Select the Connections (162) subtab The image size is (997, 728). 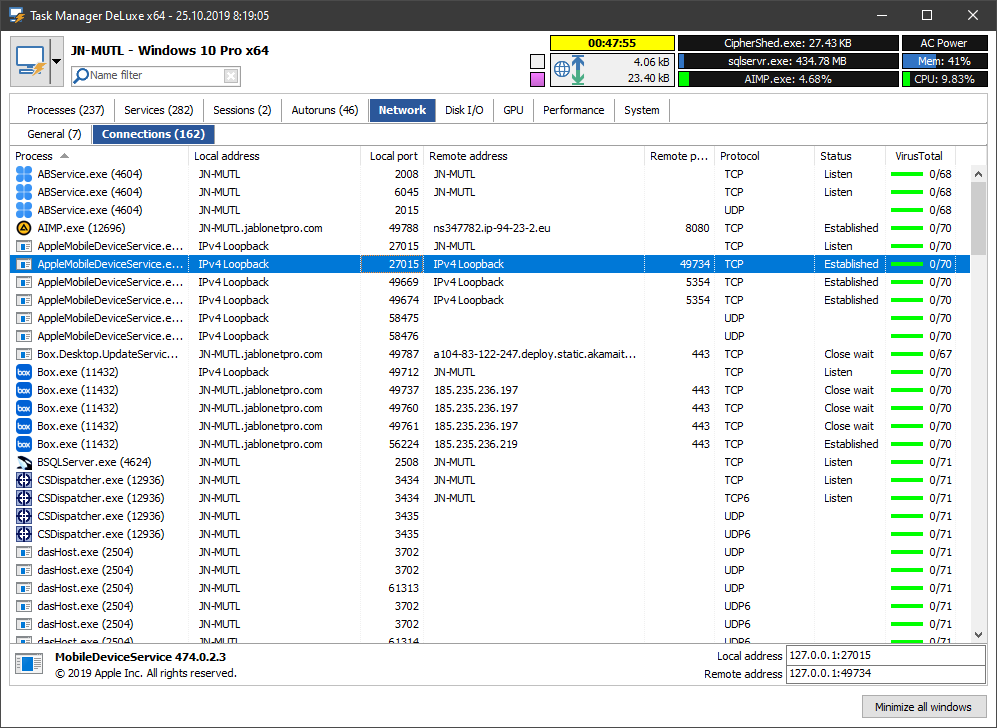[153, 134]
